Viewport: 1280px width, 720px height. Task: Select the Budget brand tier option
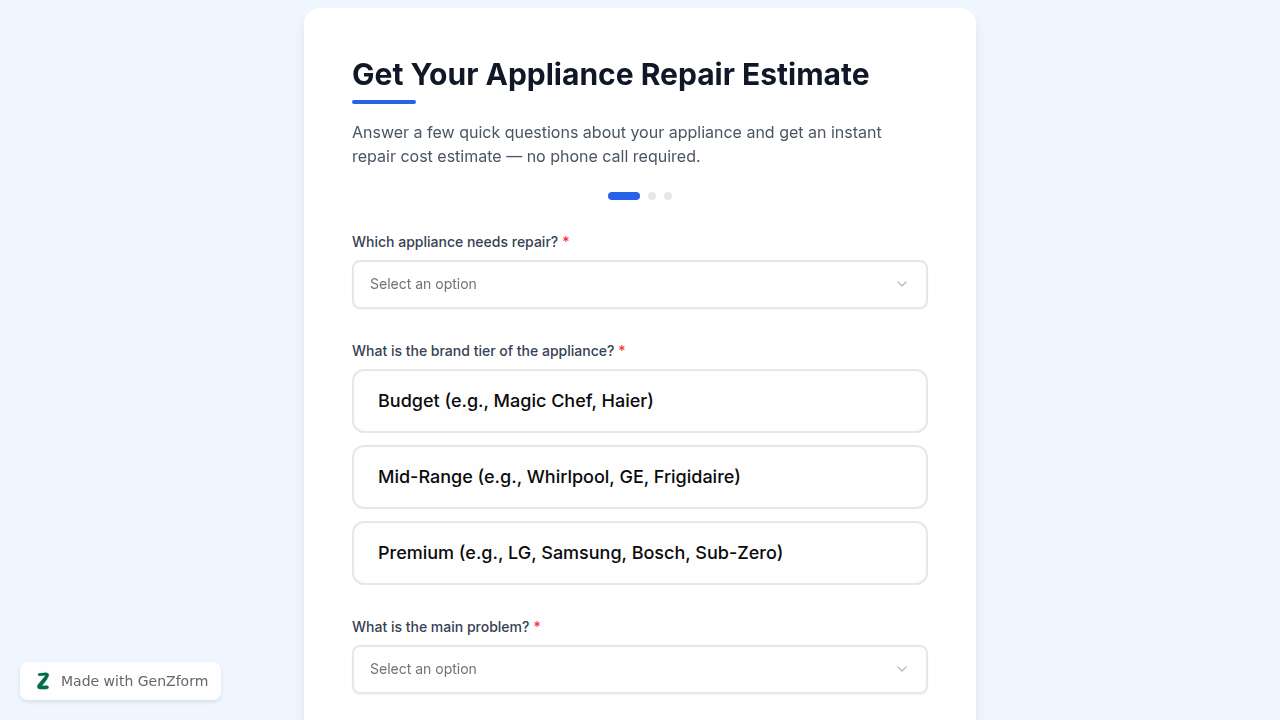[x=640, y=400]
